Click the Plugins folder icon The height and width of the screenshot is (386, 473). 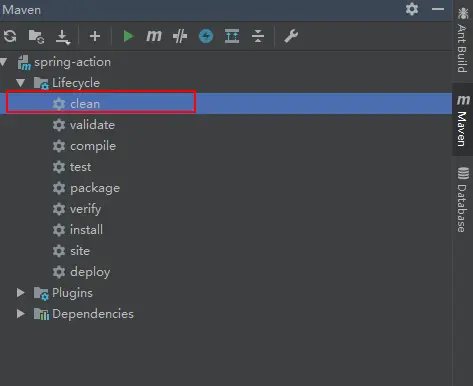pyautogui.click(x=41, y=293)
